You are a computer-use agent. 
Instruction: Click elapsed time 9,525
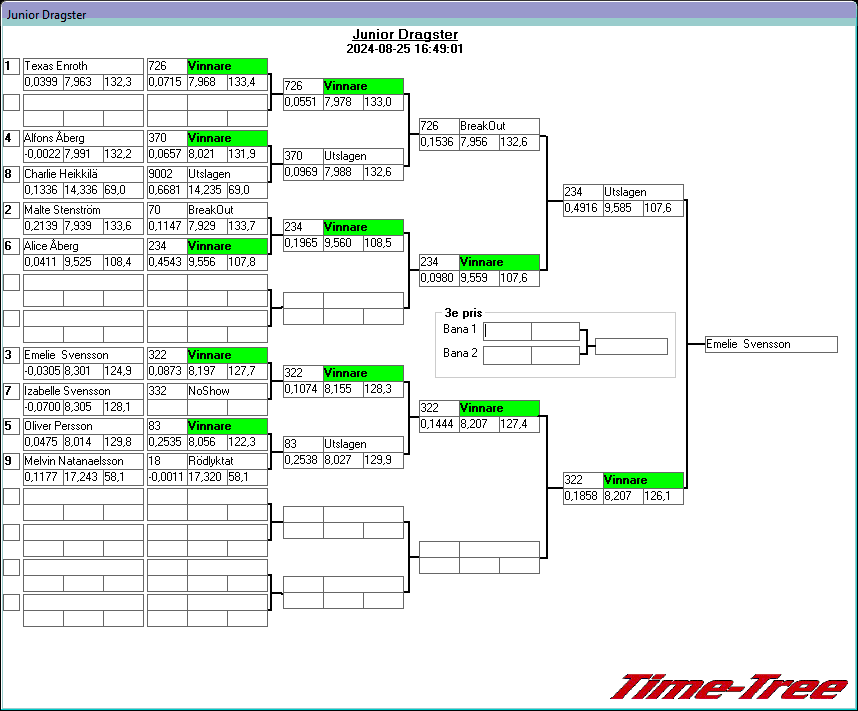tap(83, 263)
